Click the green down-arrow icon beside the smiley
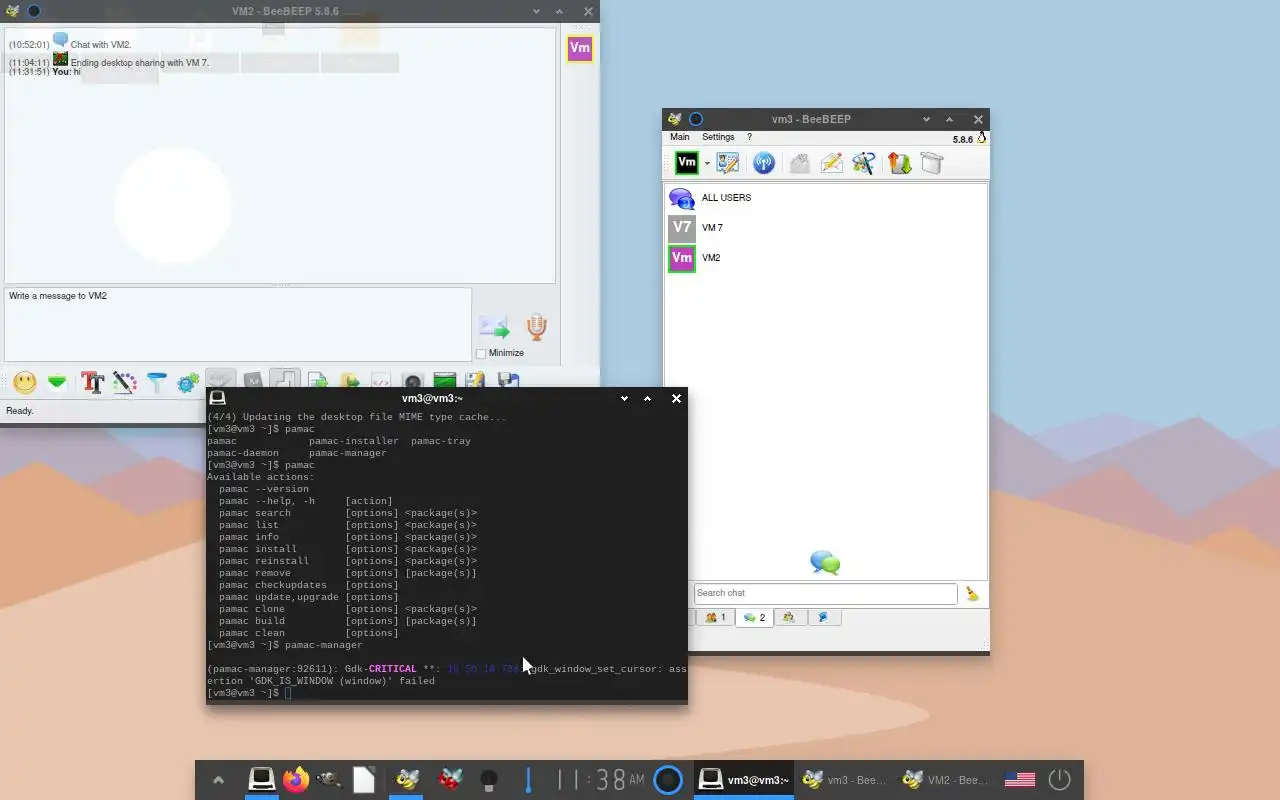Viewport: 1280px width, 800px height. point(57,382)
